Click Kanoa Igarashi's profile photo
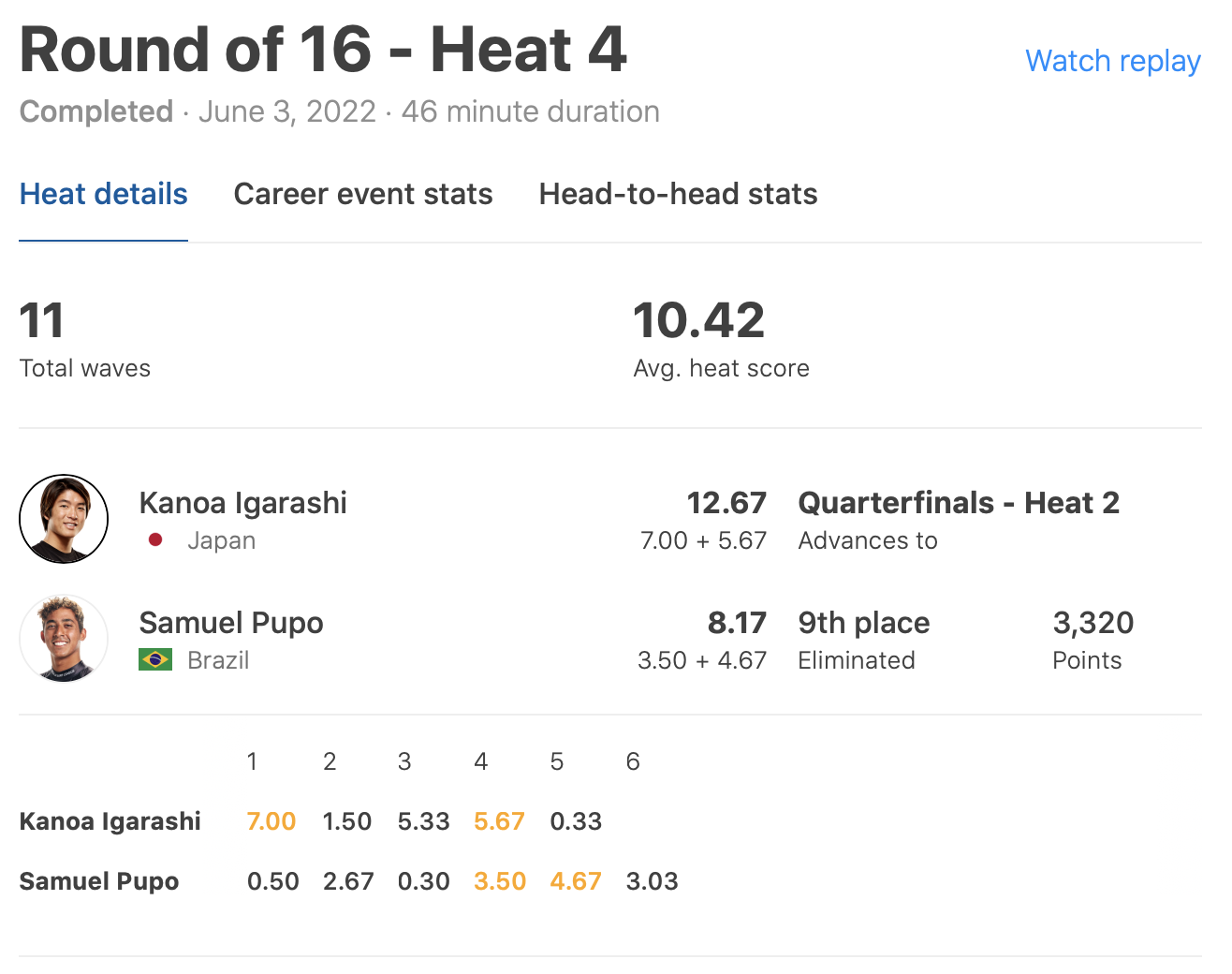Viewport: 1232px width, 974px height. coord(64,519)
